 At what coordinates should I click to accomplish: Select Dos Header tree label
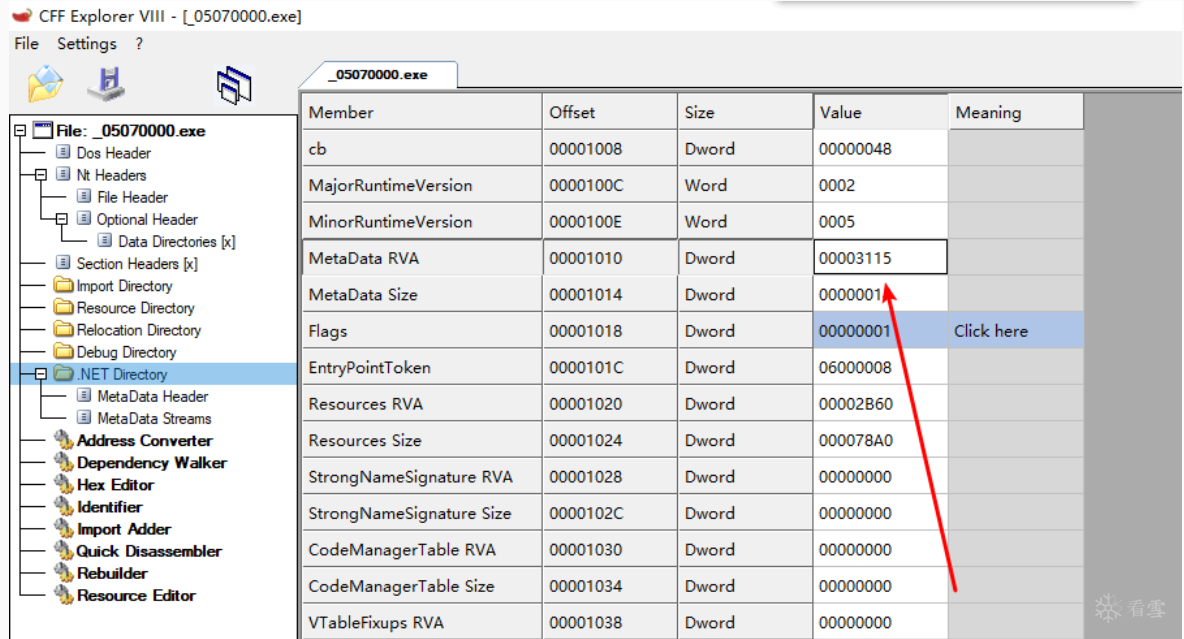(113, 153)
